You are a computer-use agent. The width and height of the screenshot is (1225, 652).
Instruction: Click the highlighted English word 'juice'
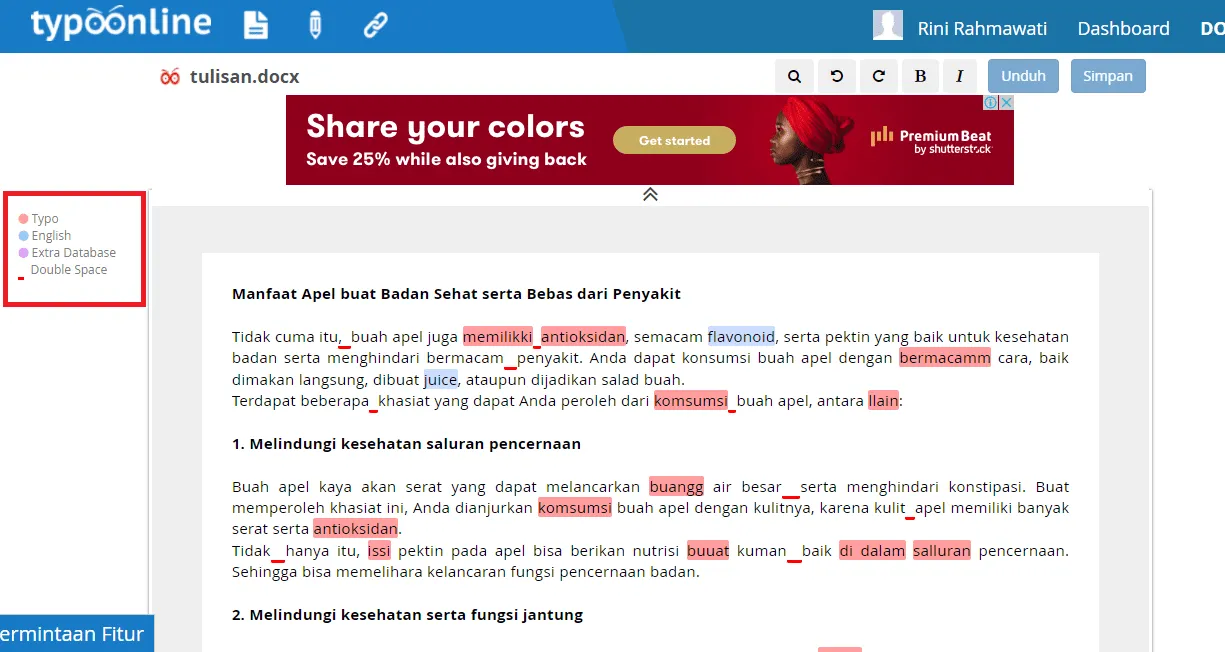pyautogui.click(x=441, y=379)
